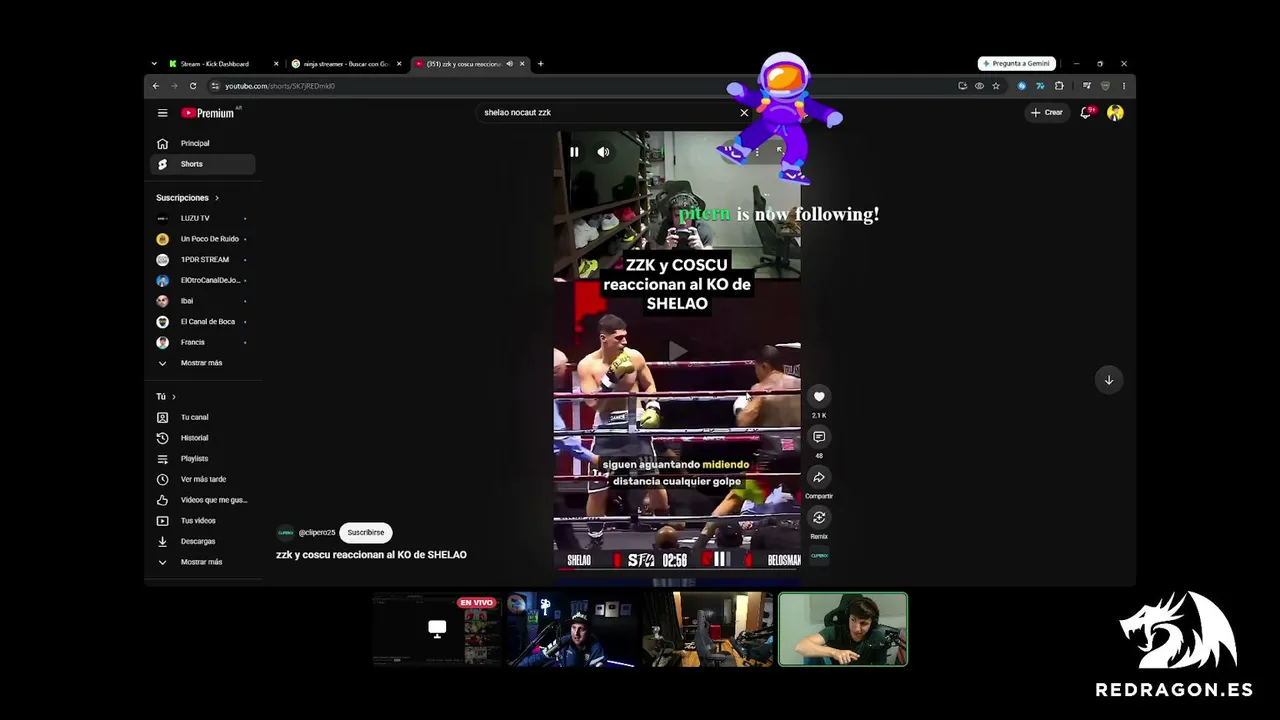This screenshot has height=720, width=1280.
Task: Open the ElOtroCanalDeJo... subscription
Action: [x=203, y=280]
